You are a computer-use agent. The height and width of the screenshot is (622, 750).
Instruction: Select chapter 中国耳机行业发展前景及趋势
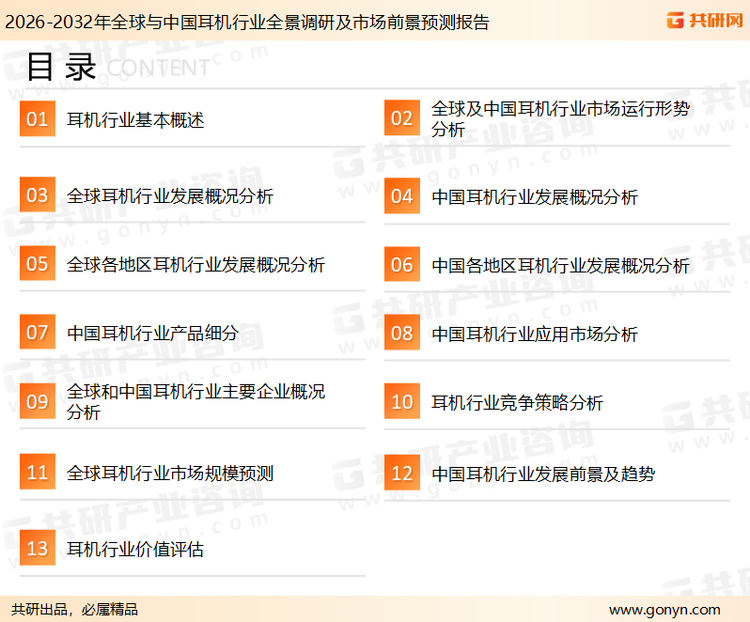coord(543,474)
